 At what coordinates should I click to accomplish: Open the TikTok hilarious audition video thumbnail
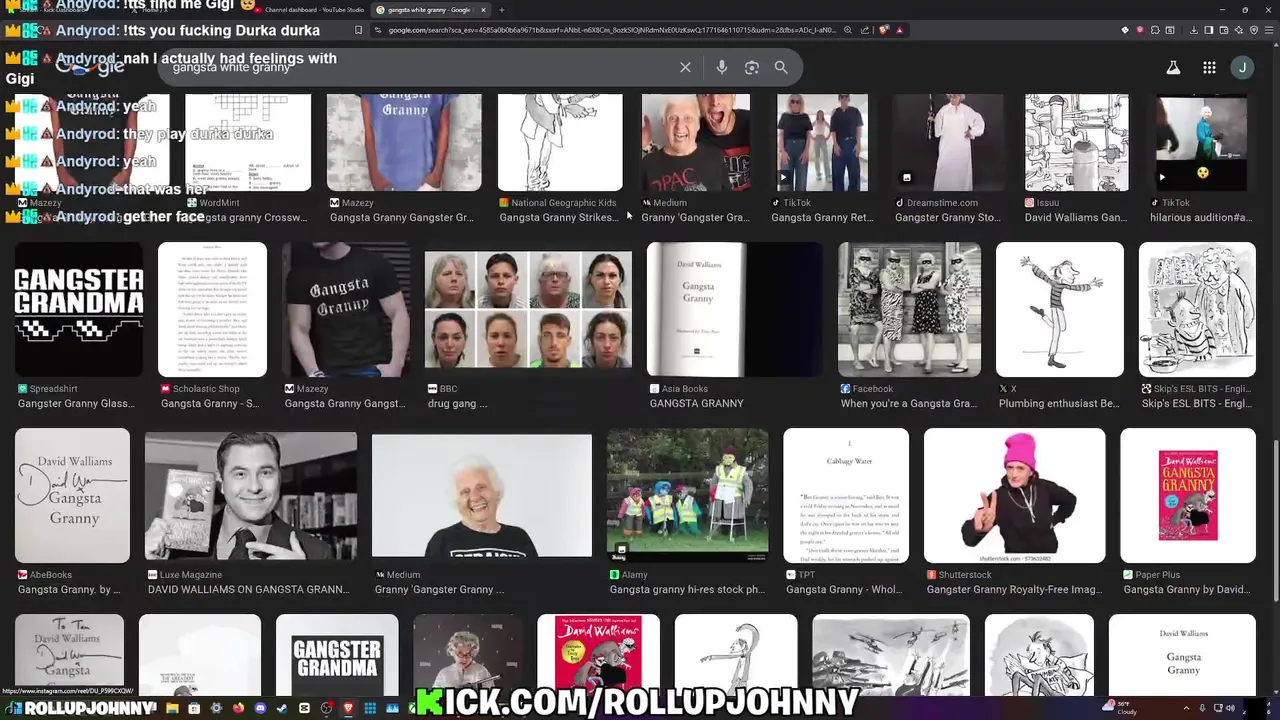1202,142
